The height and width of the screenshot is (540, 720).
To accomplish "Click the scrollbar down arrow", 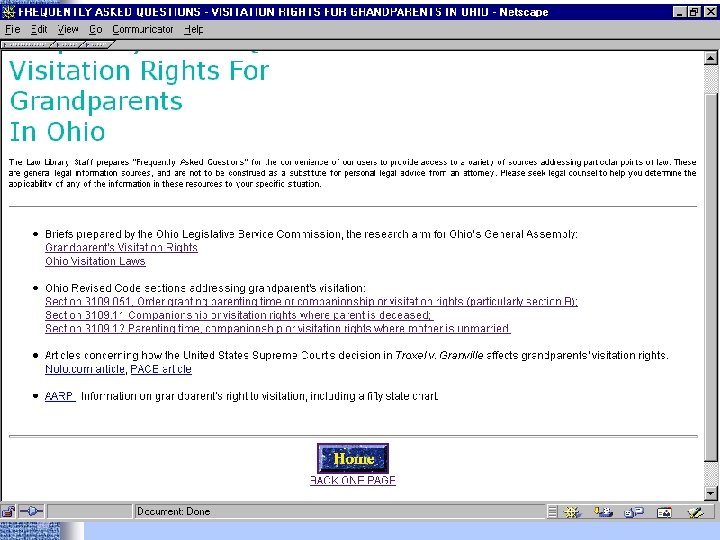I will [x=710, y=494].
